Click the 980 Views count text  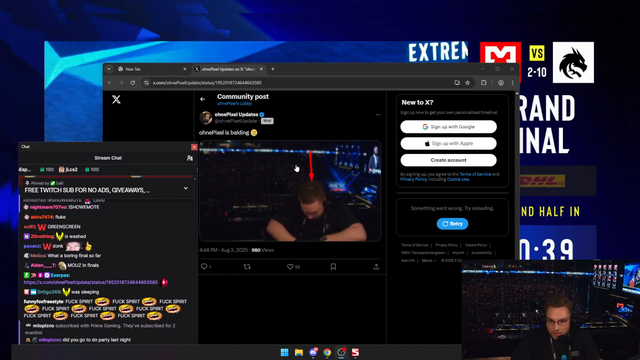262,250
